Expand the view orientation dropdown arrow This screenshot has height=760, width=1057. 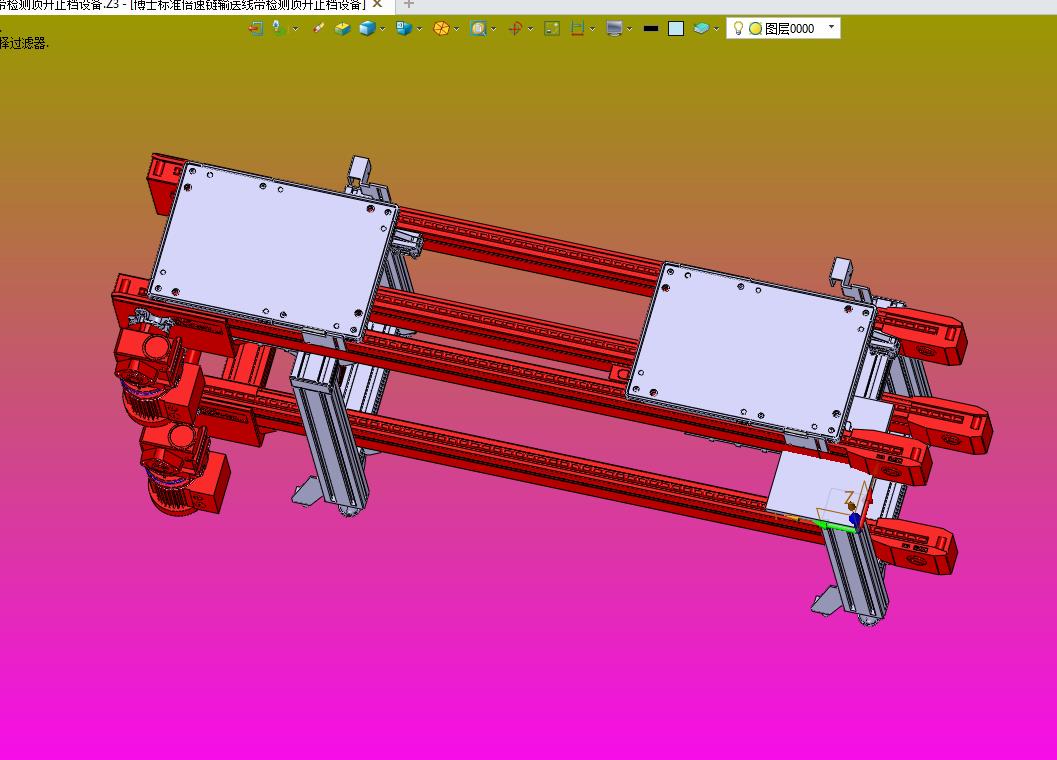pyautogui.click(x=420, y=29)
